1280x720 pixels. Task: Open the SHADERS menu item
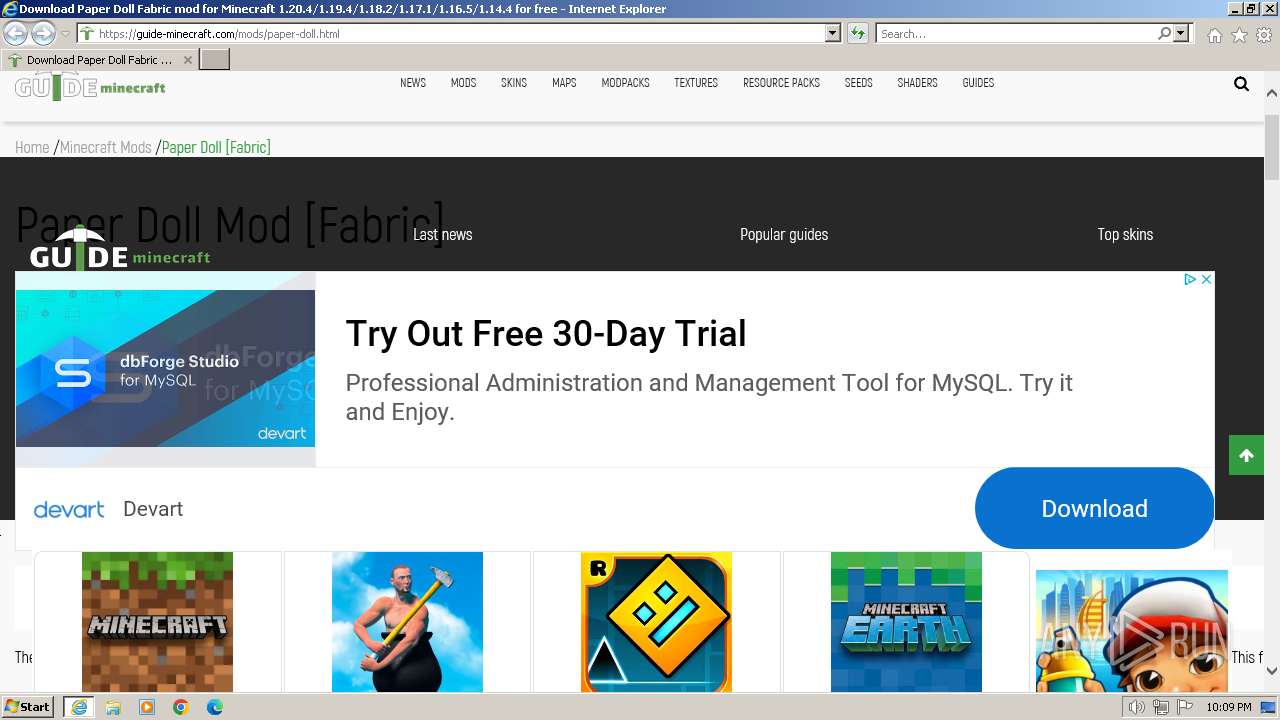tap(917, 83)
